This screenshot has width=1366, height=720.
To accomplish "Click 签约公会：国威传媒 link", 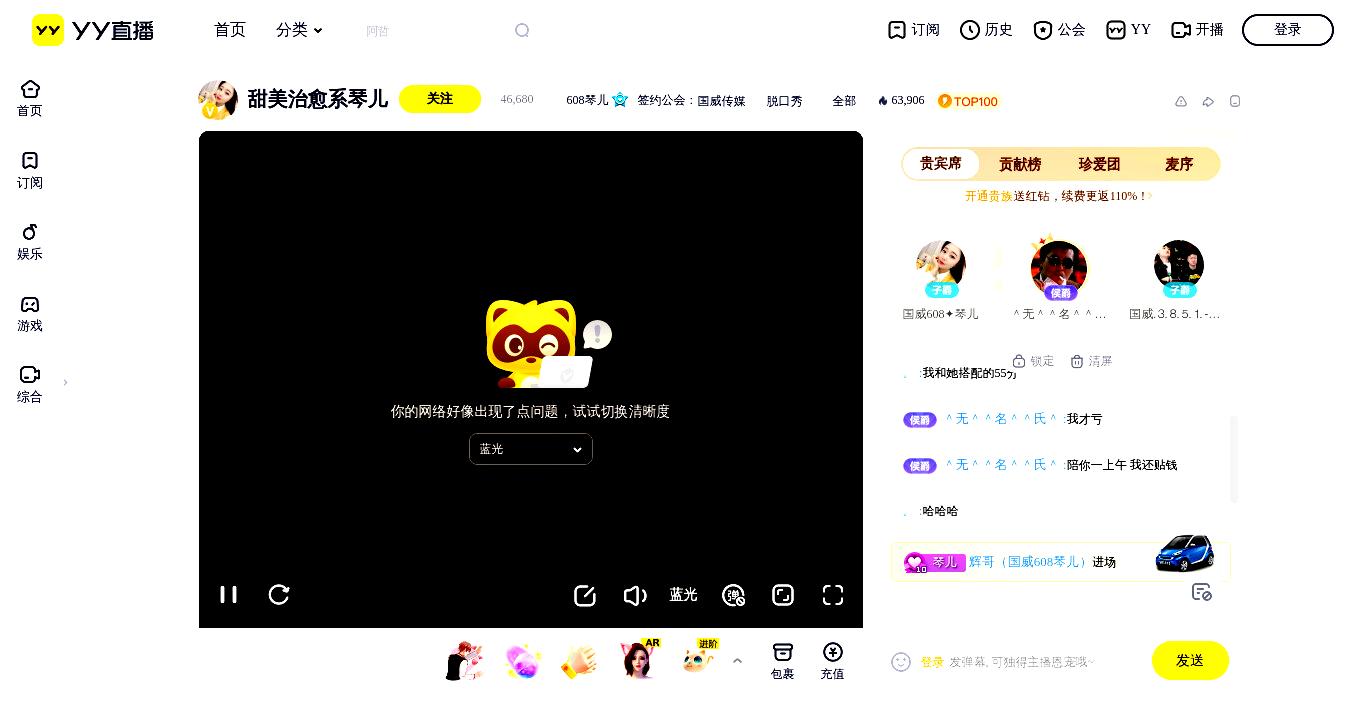I will 691,101.
